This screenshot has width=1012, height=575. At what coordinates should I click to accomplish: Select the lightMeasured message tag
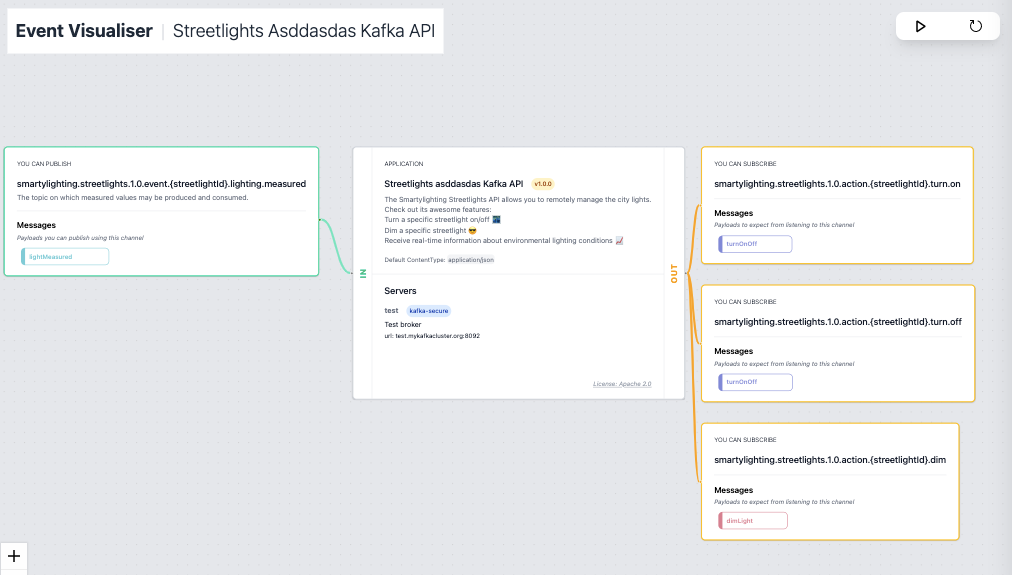point(65,257)
